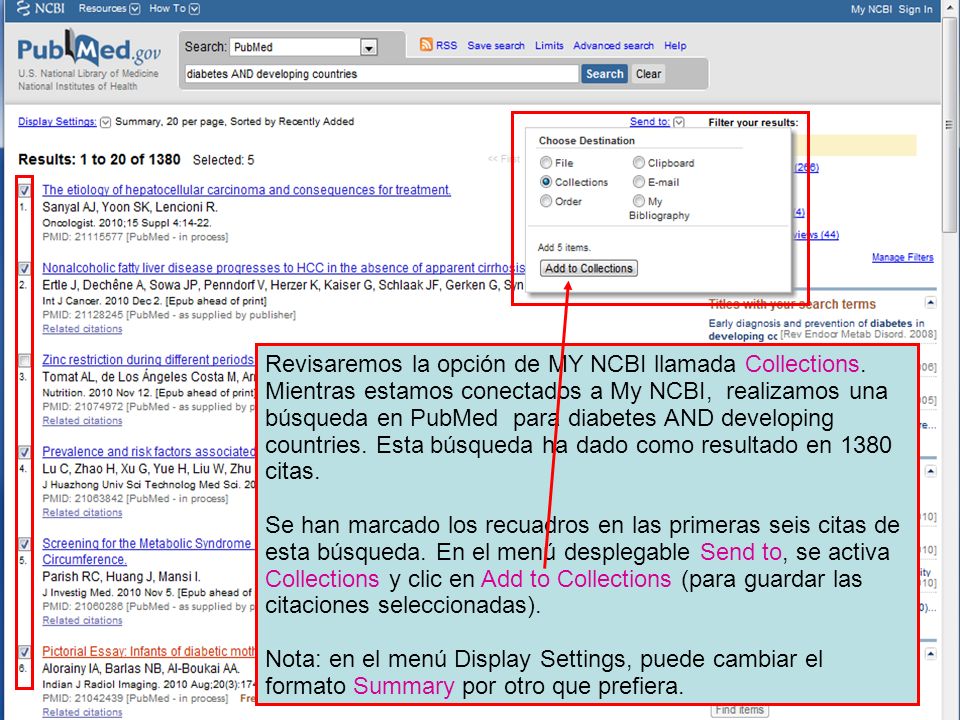The width and height of the screenshot is (960, 720).
Task: Open the Limits page
Action: (x=549, y=45)
